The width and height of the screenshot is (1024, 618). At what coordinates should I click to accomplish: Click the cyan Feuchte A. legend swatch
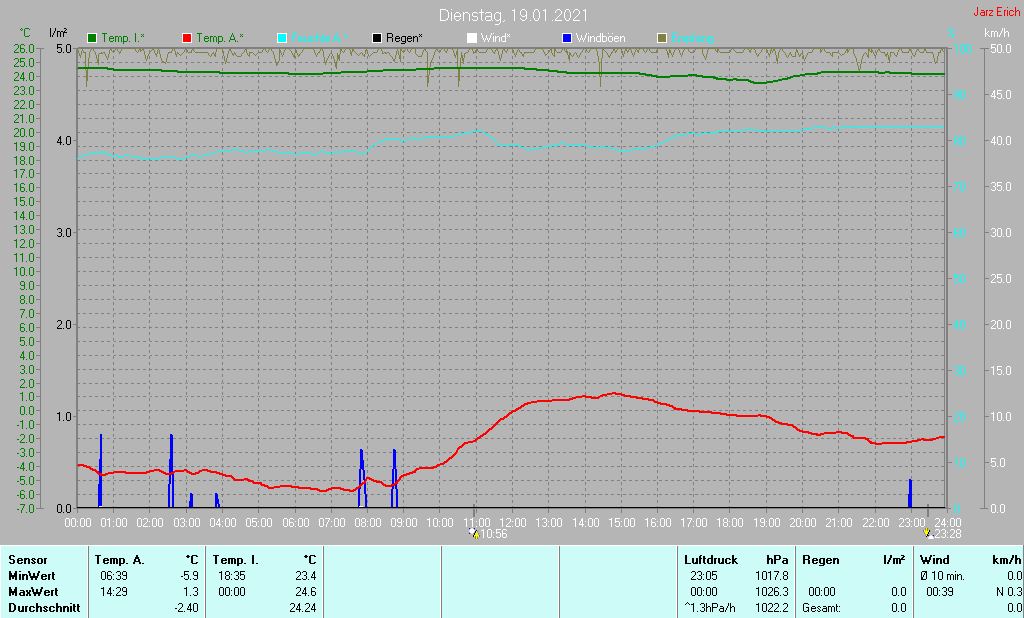[282, 39]
